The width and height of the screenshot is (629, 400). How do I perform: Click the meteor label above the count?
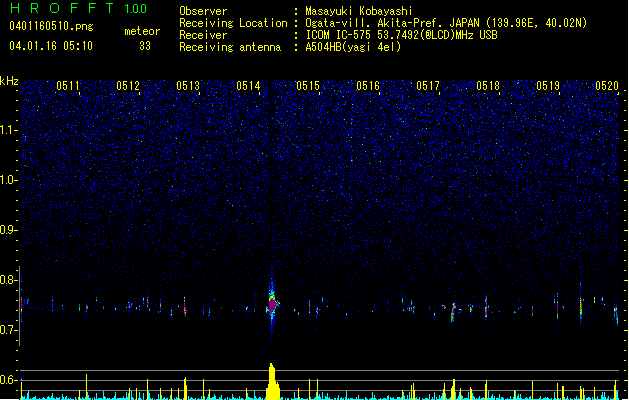point(142,31)
